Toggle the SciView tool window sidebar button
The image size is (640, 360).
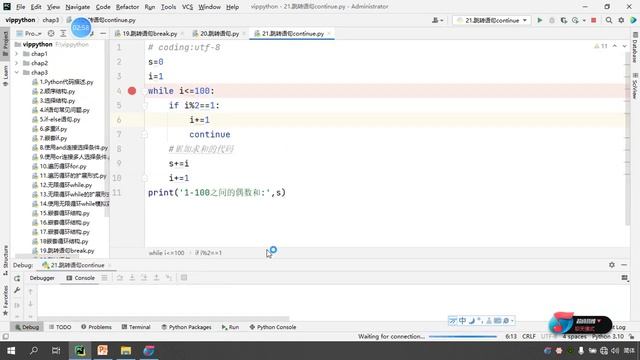tap(635, 86)
